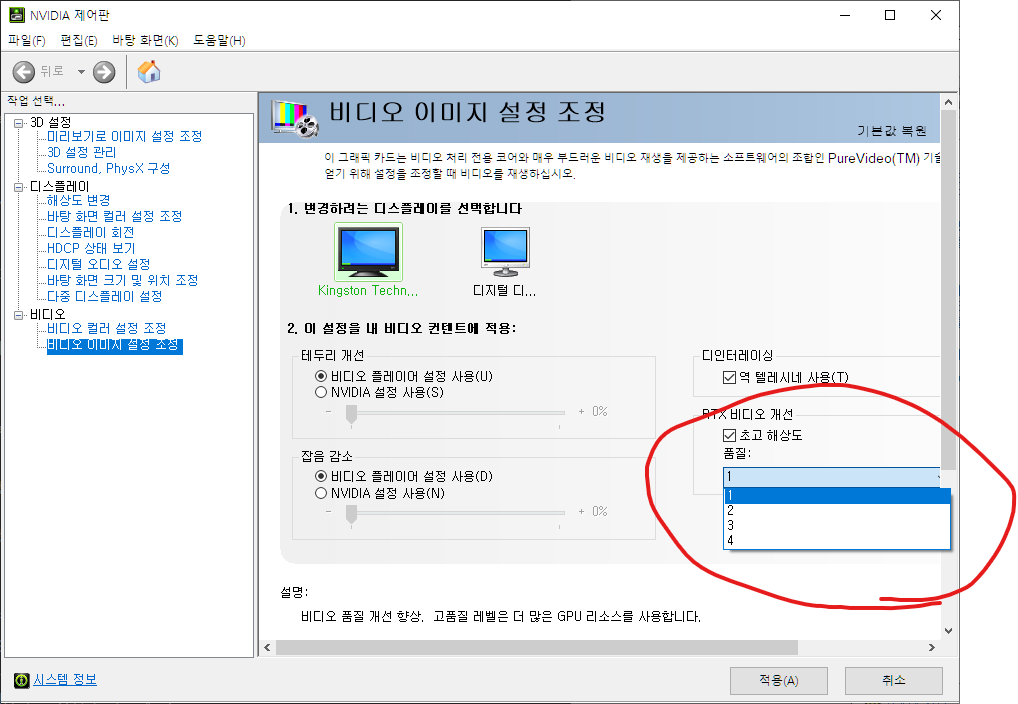The height and width of the screenshot is (704, 1018).
Task: Open 디지털 오디오 설정 page
Action: click(99, 264)
